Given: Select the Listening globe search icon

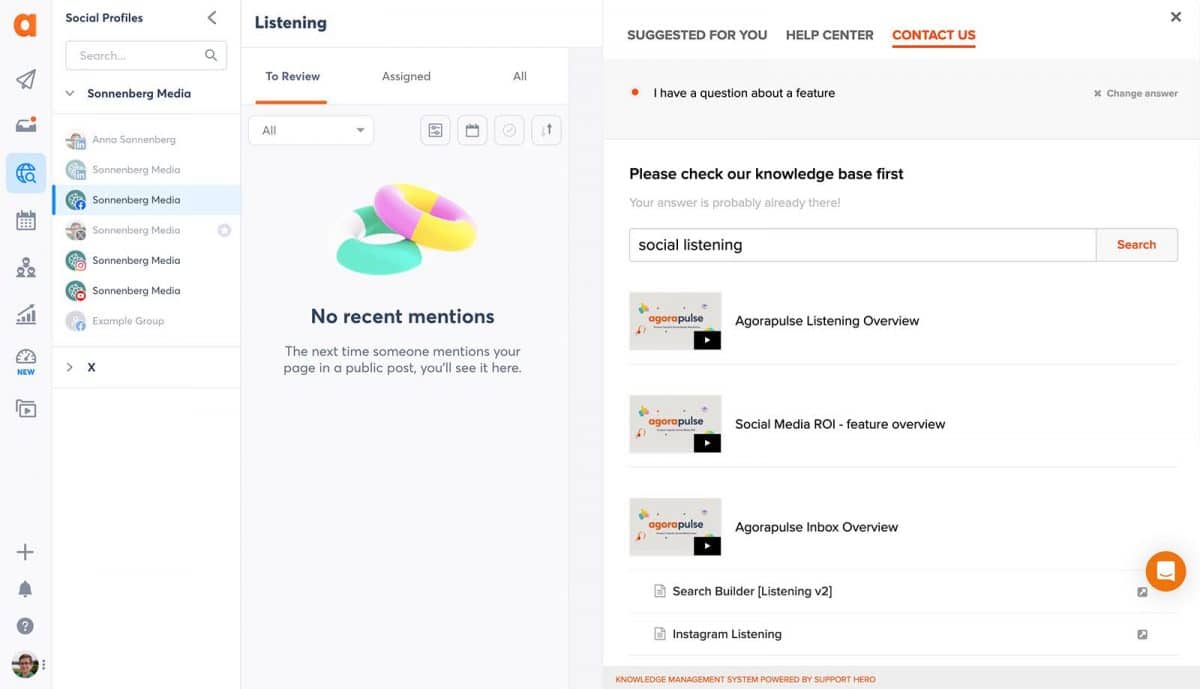Looking at the screenshot, I should tap(26, 173).
